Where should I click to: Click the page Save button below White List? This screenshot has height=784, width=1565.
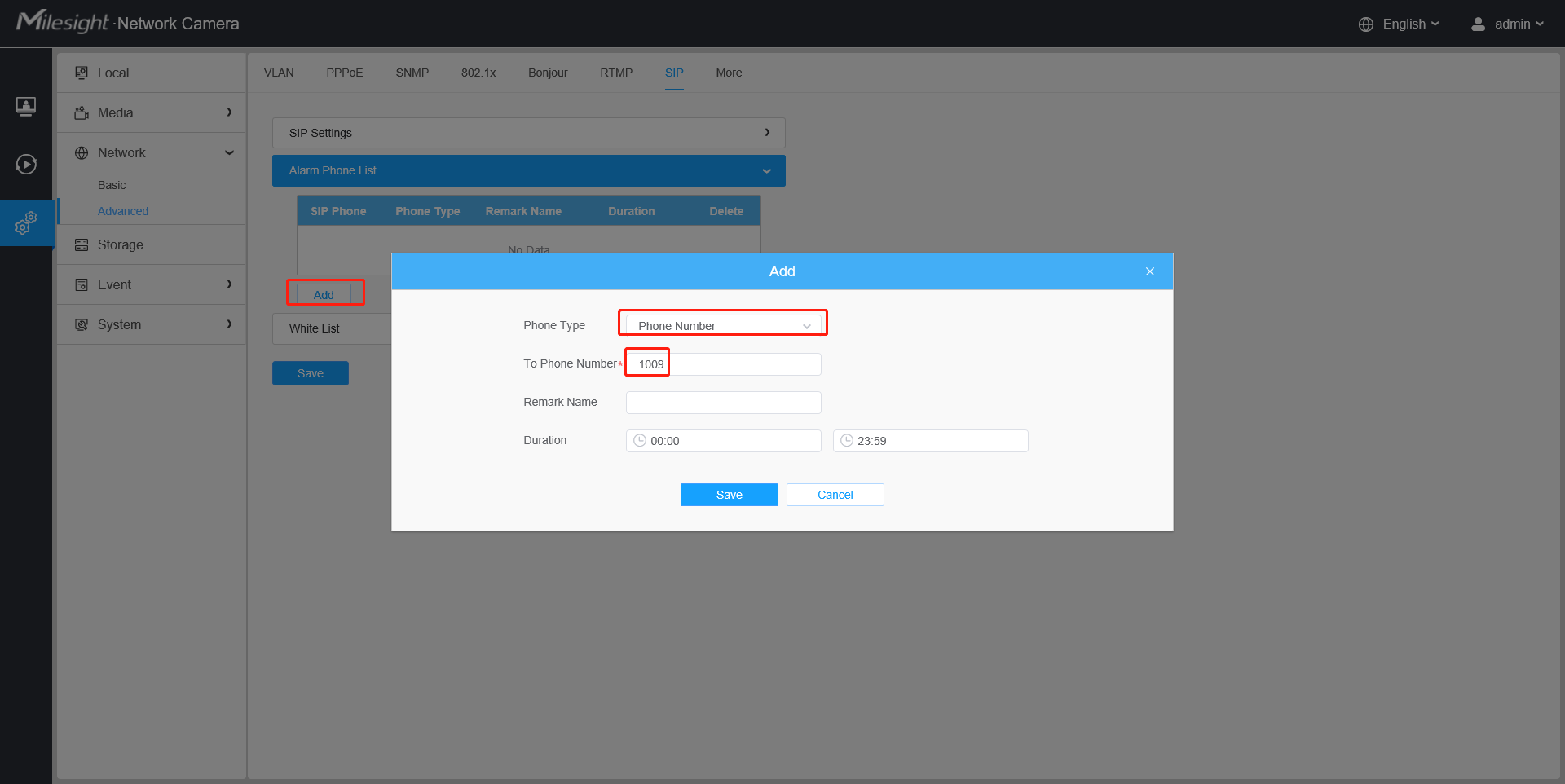tap(311, 373)
